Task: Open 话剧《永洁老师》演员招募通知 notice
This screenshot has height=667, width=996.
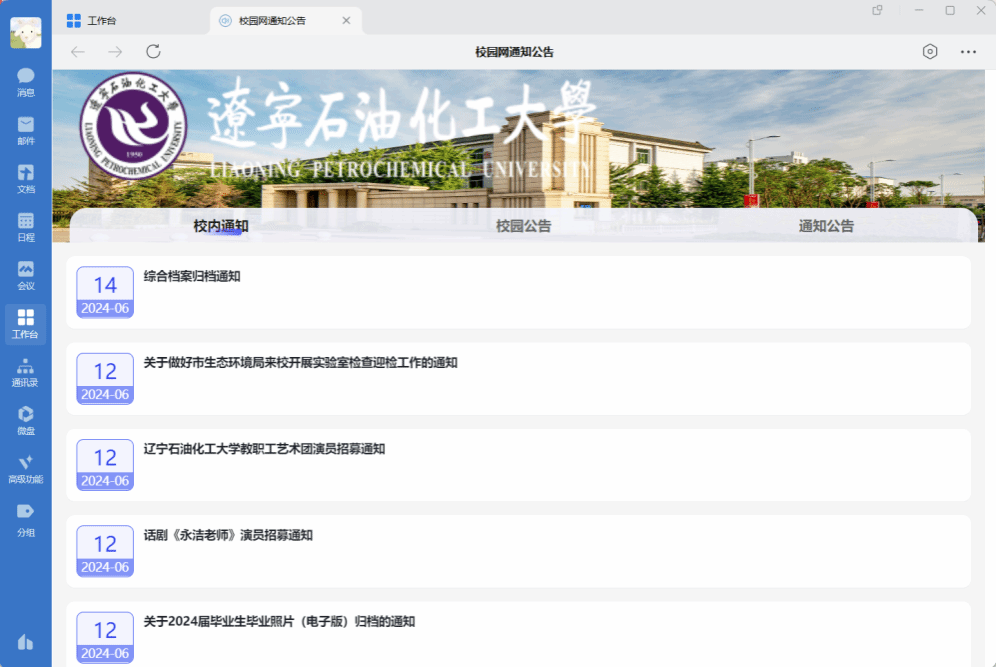Action: coord(228,535)
